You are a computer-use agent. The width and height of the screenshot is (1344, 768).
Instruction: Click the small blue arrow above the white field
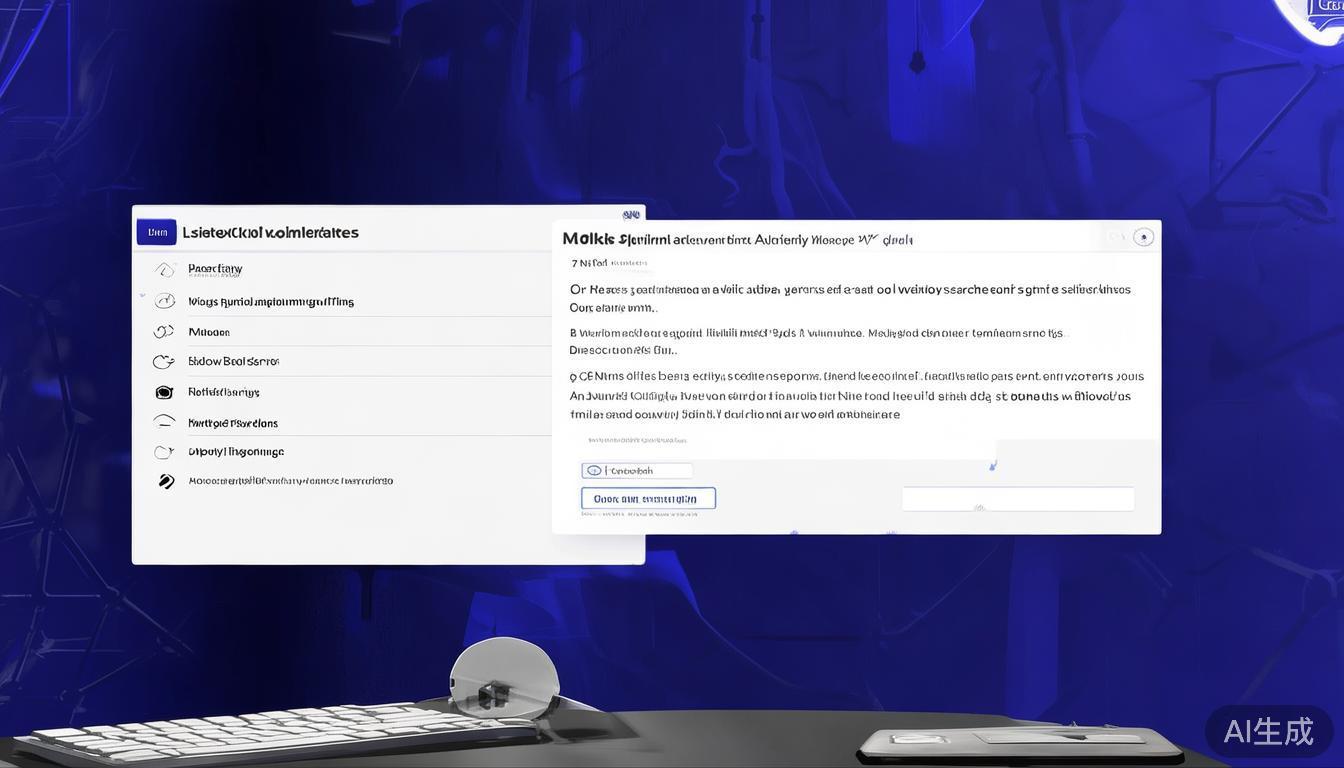click(x=992, y=465)
